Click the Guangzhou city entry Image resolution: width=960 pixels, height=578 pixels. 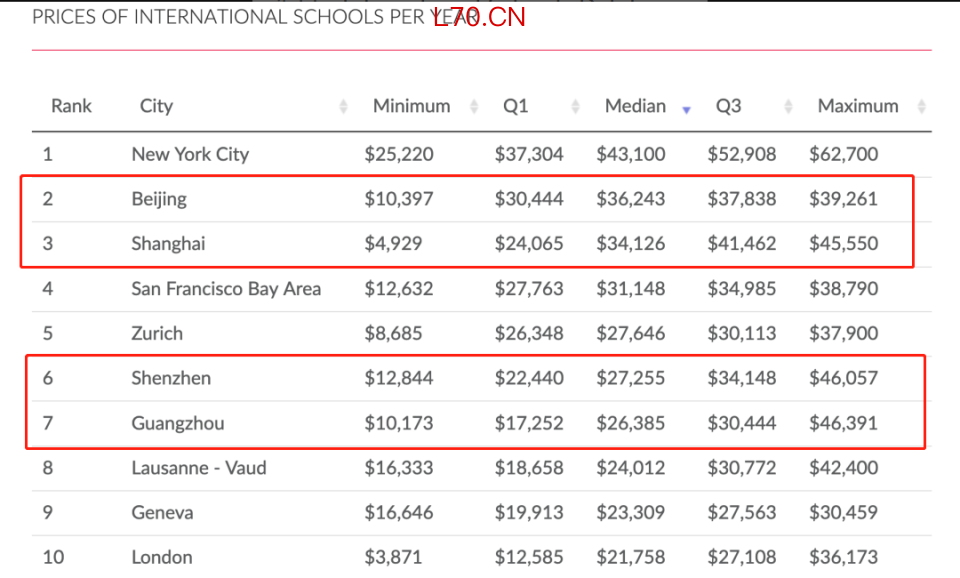pyautogui.click(x=178, y=423)
